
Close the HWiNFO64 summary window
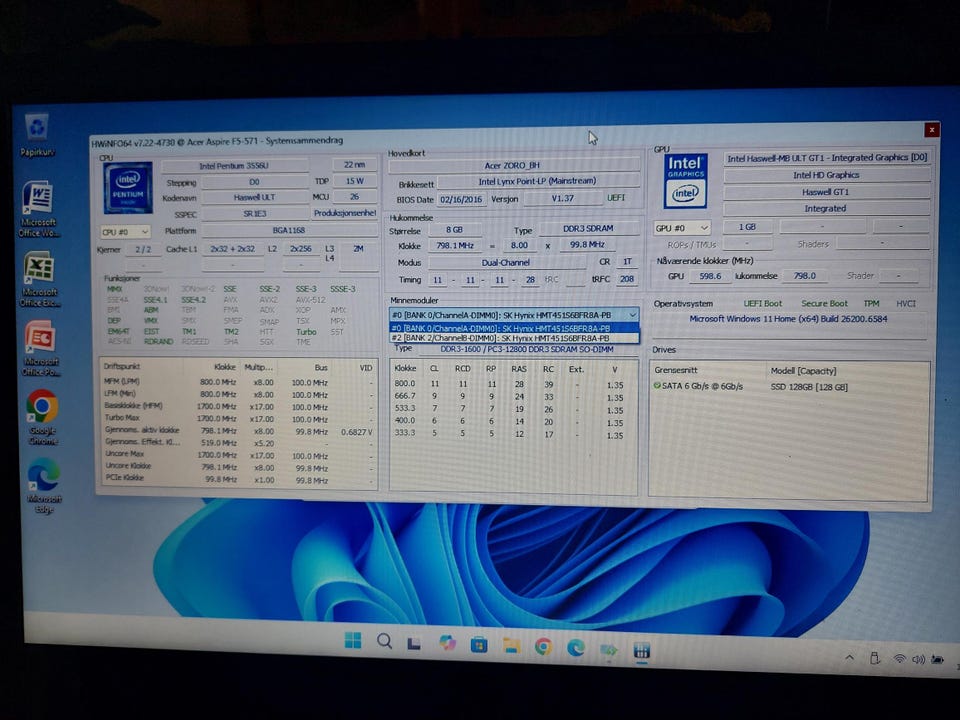coord(931,130)
